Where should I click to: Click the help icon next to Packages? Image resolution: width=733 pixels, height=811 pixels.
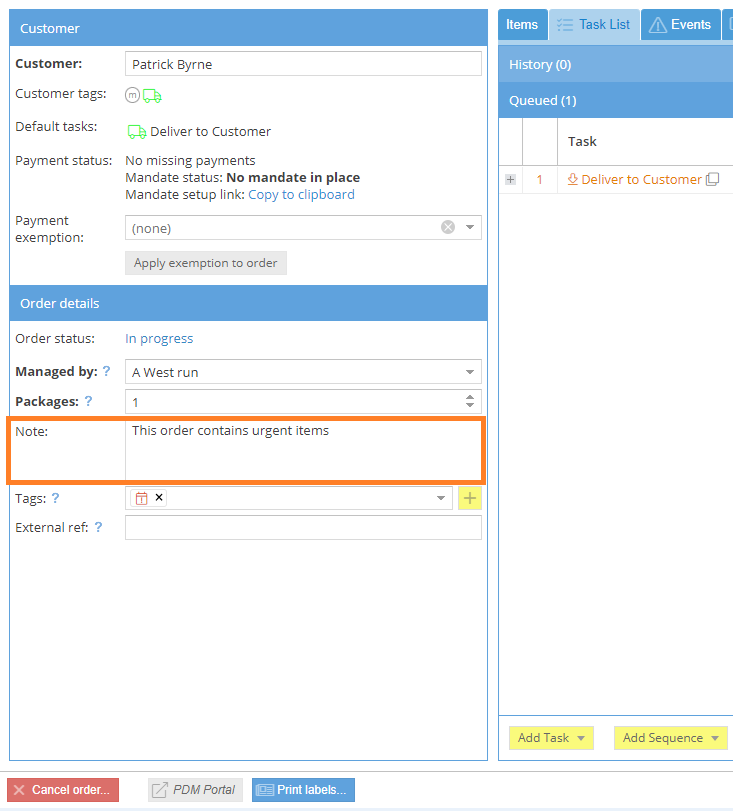(88, 402)
